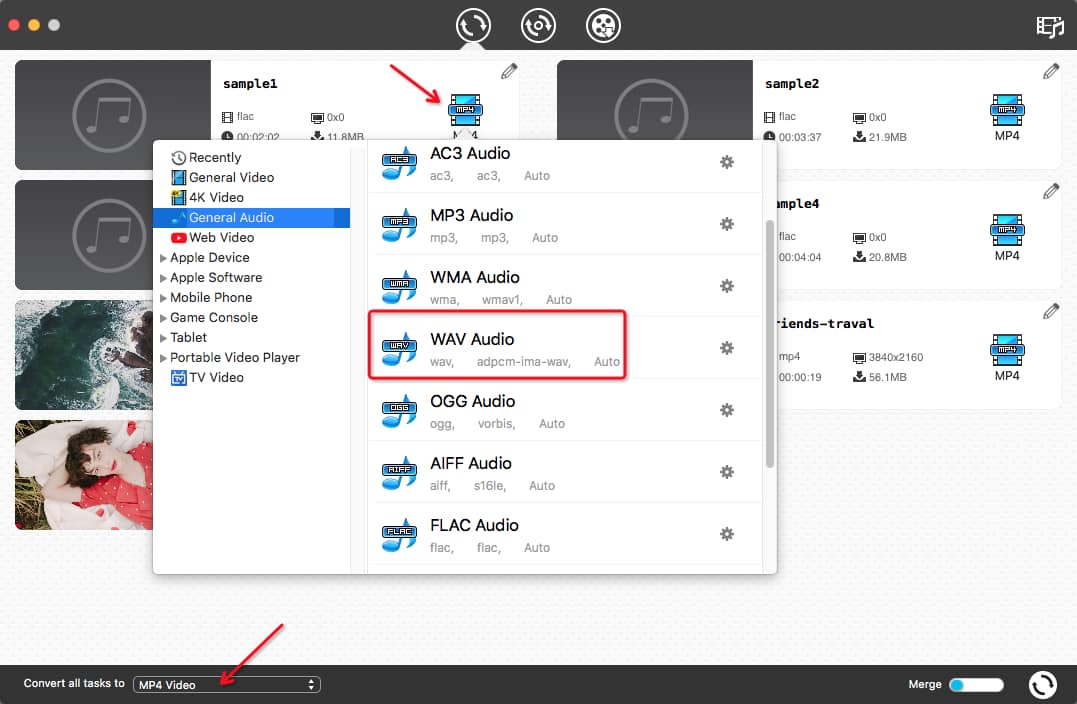Open settings gear next to MP3 Audio
This screenshot has width=1077, height=704.
coord(727,224)
